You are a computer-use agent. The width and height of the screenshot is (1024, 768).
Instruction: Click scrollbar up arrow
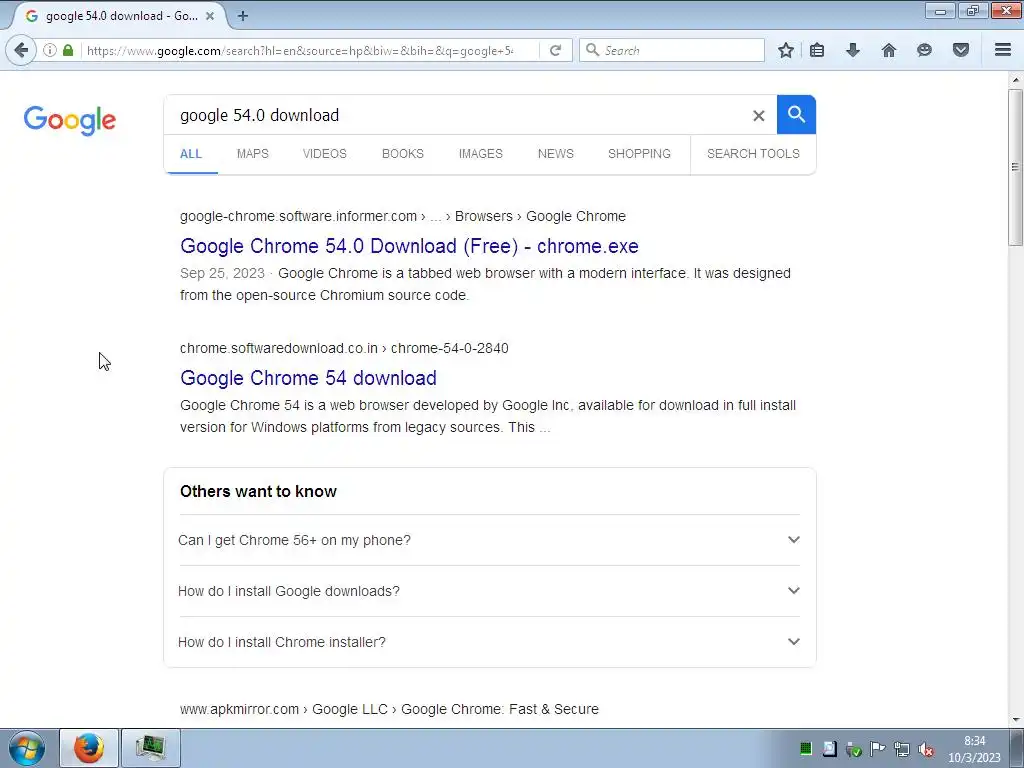(1015, 80)
